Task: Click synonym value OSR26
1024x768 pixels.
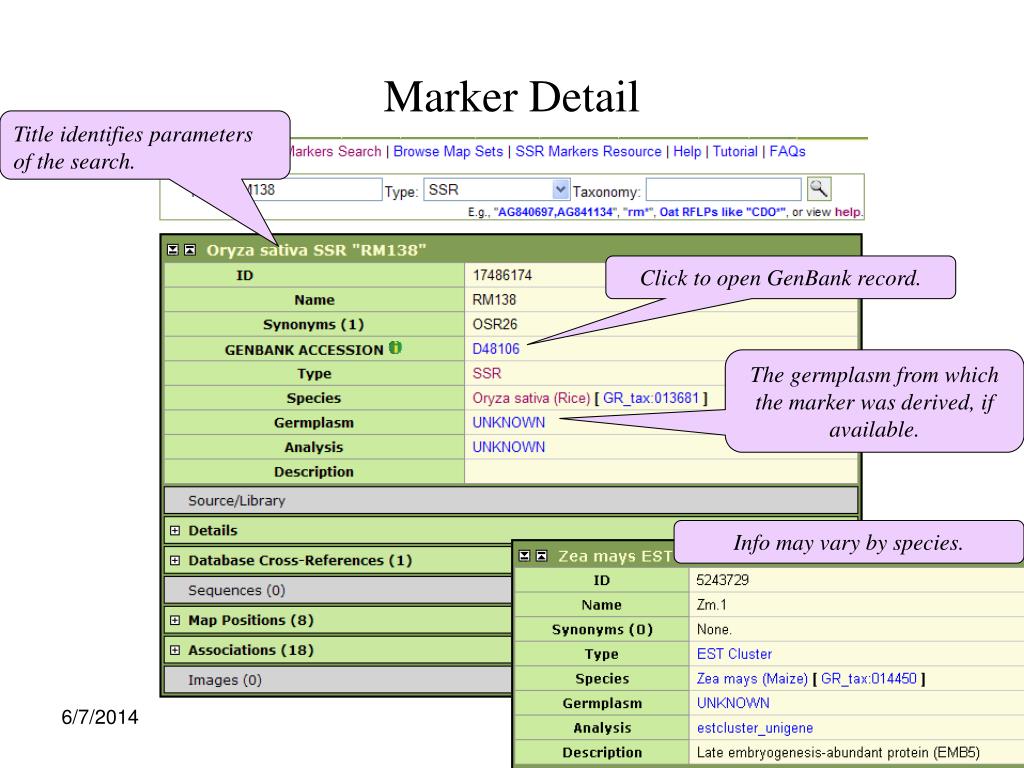Action: coord(495,325)
